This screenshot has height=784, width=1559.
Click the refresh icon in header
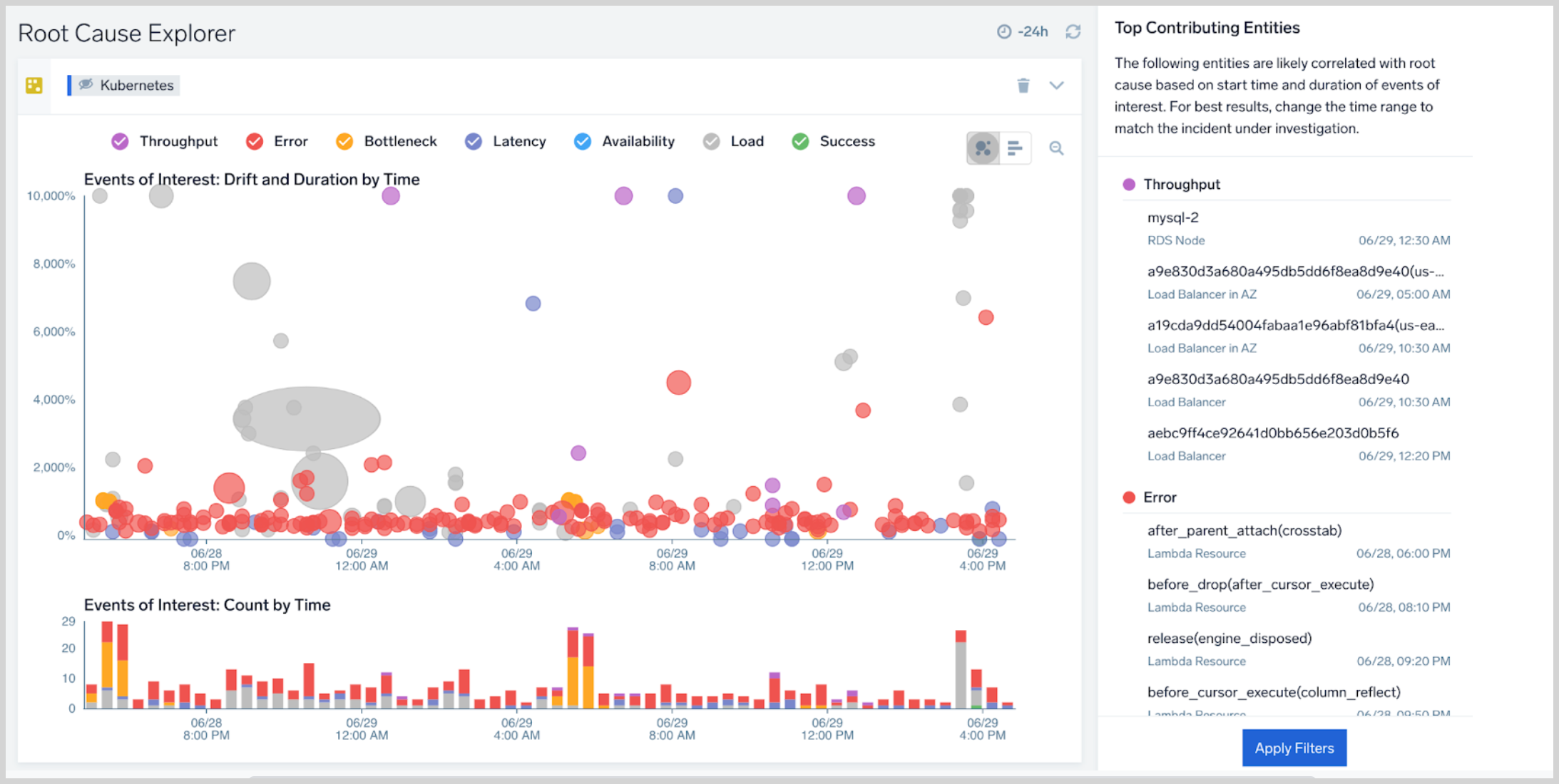pos(1073,31)
